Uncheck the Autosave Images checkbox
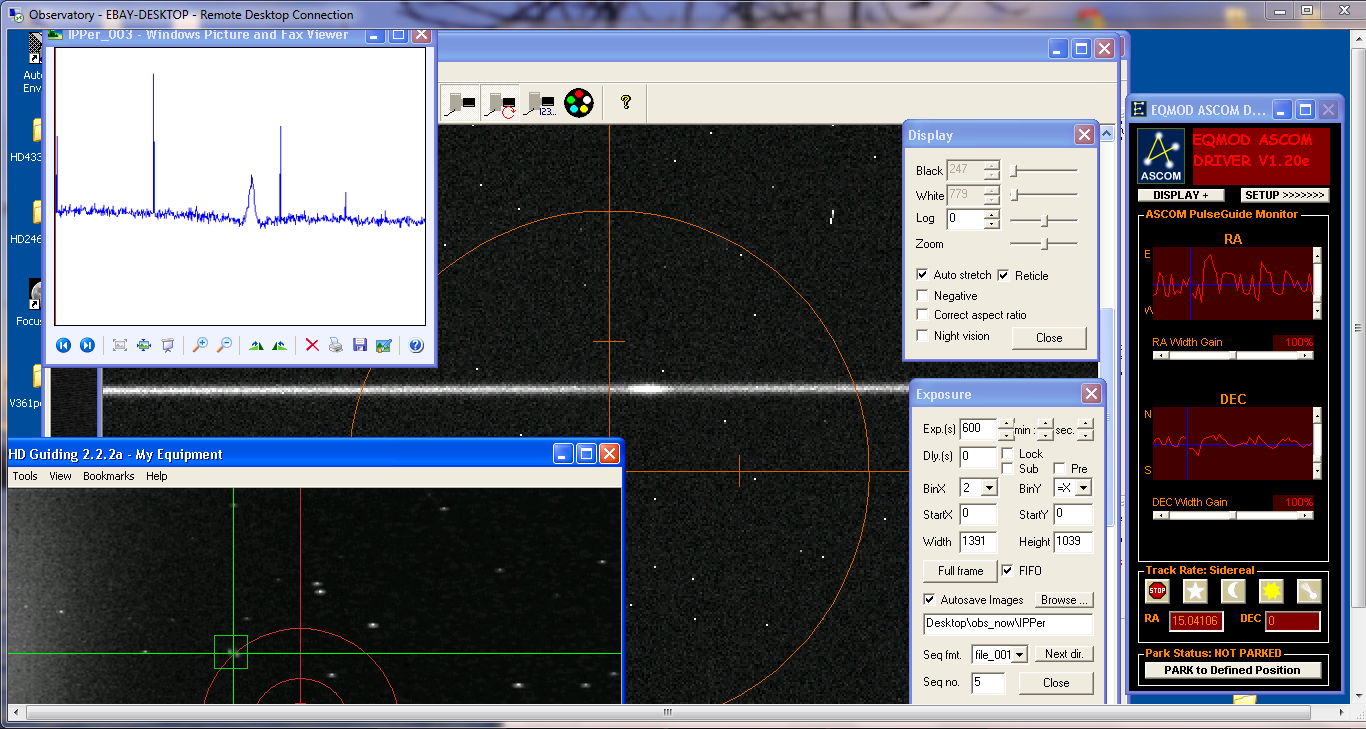 tap(929, 600)
